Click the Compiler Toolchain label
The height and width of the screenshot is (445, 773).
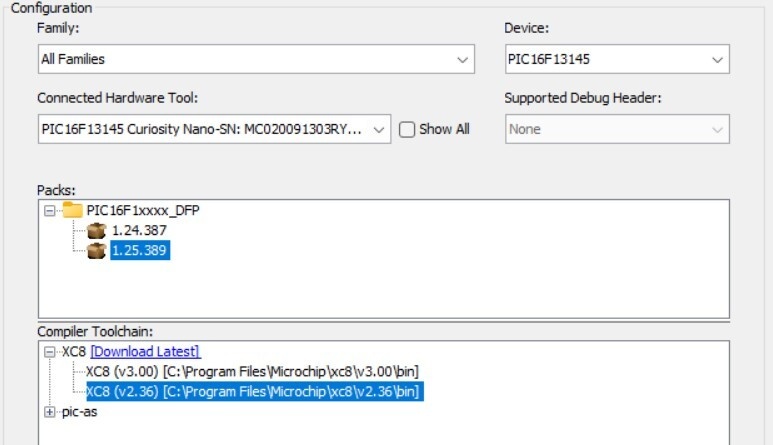click(x=95, y=332)
